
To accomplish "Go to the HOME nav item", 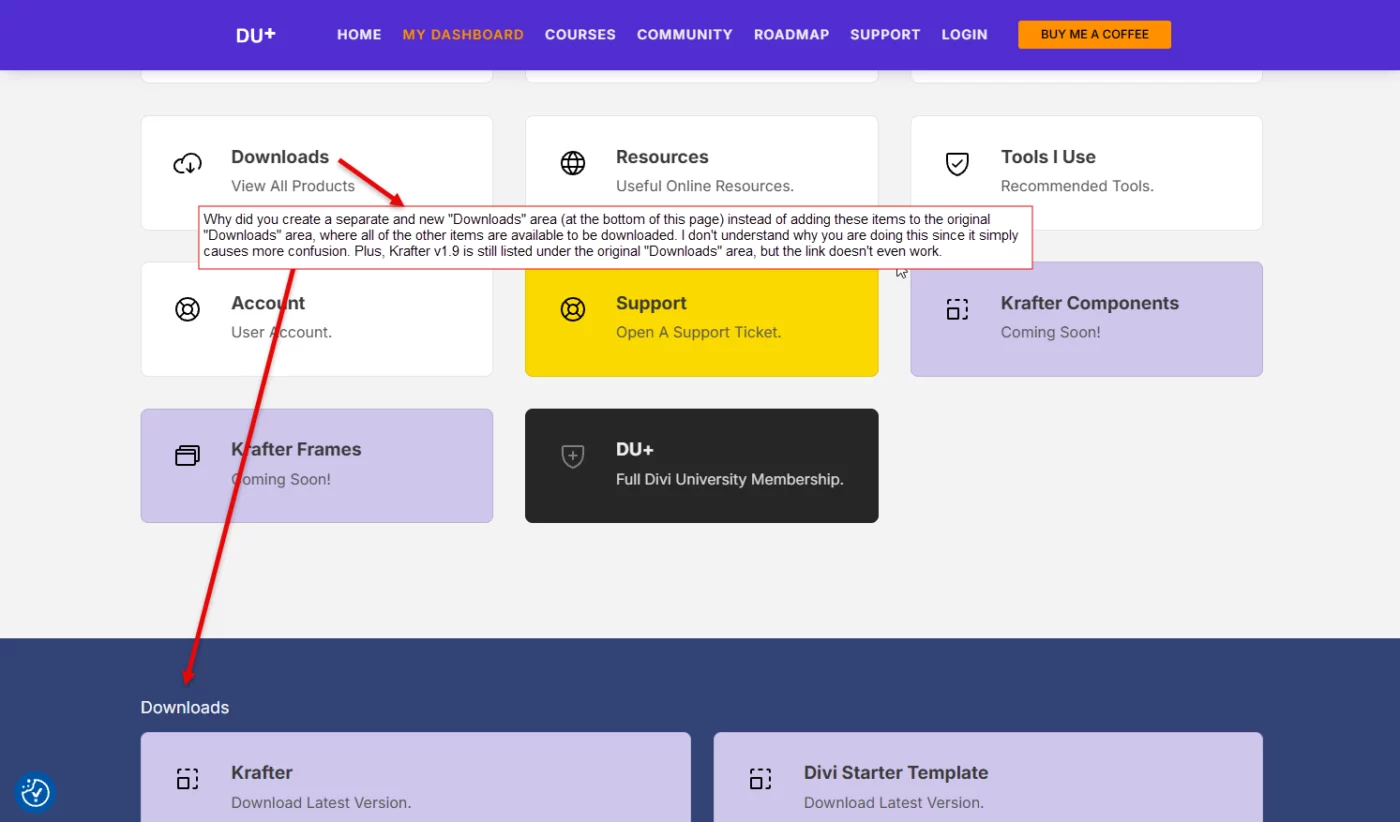I will (x=359, y=35).
